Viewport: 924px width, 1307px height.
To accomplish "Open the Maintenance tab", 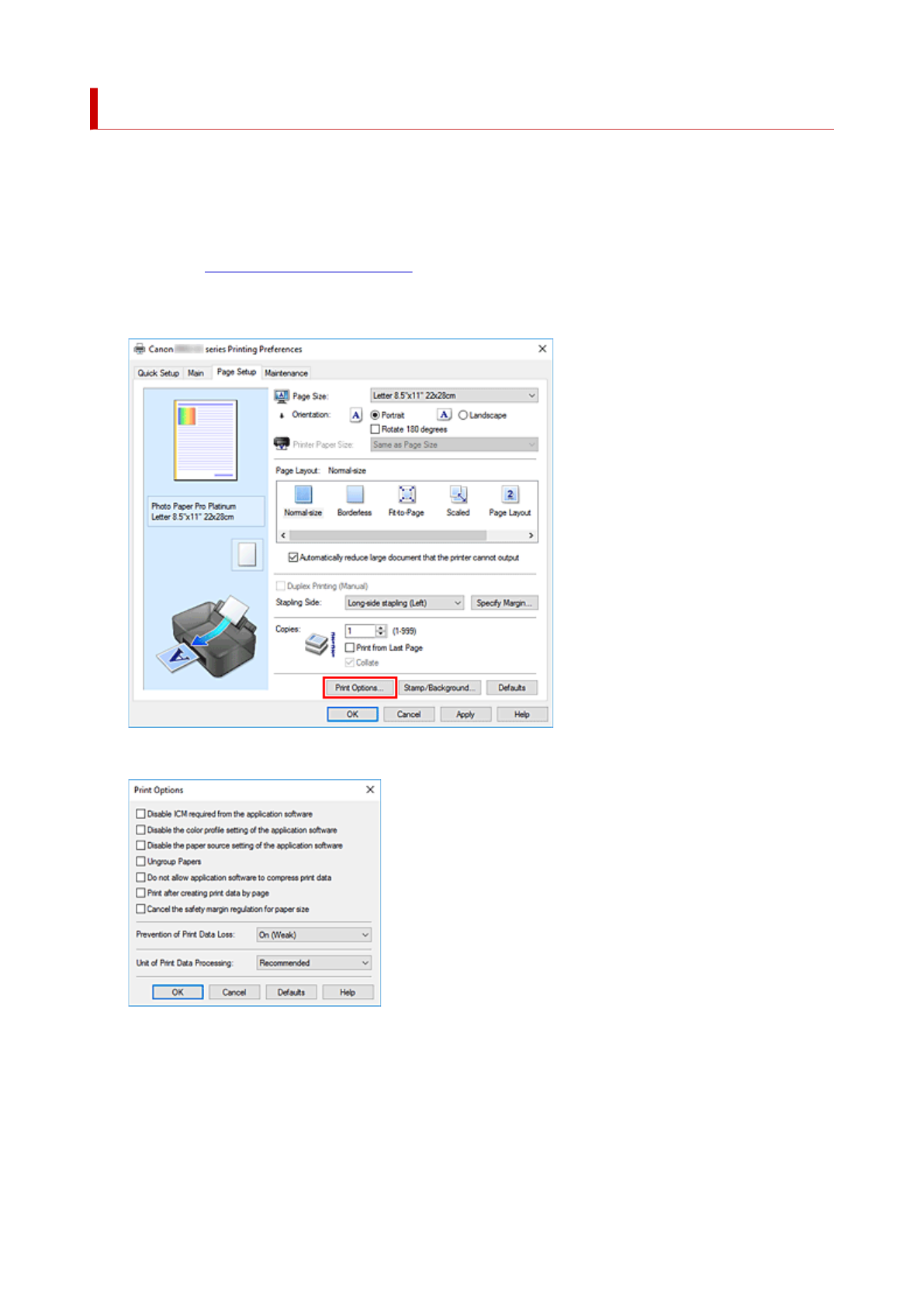I will pyautogui.click(x=286, y=373).
